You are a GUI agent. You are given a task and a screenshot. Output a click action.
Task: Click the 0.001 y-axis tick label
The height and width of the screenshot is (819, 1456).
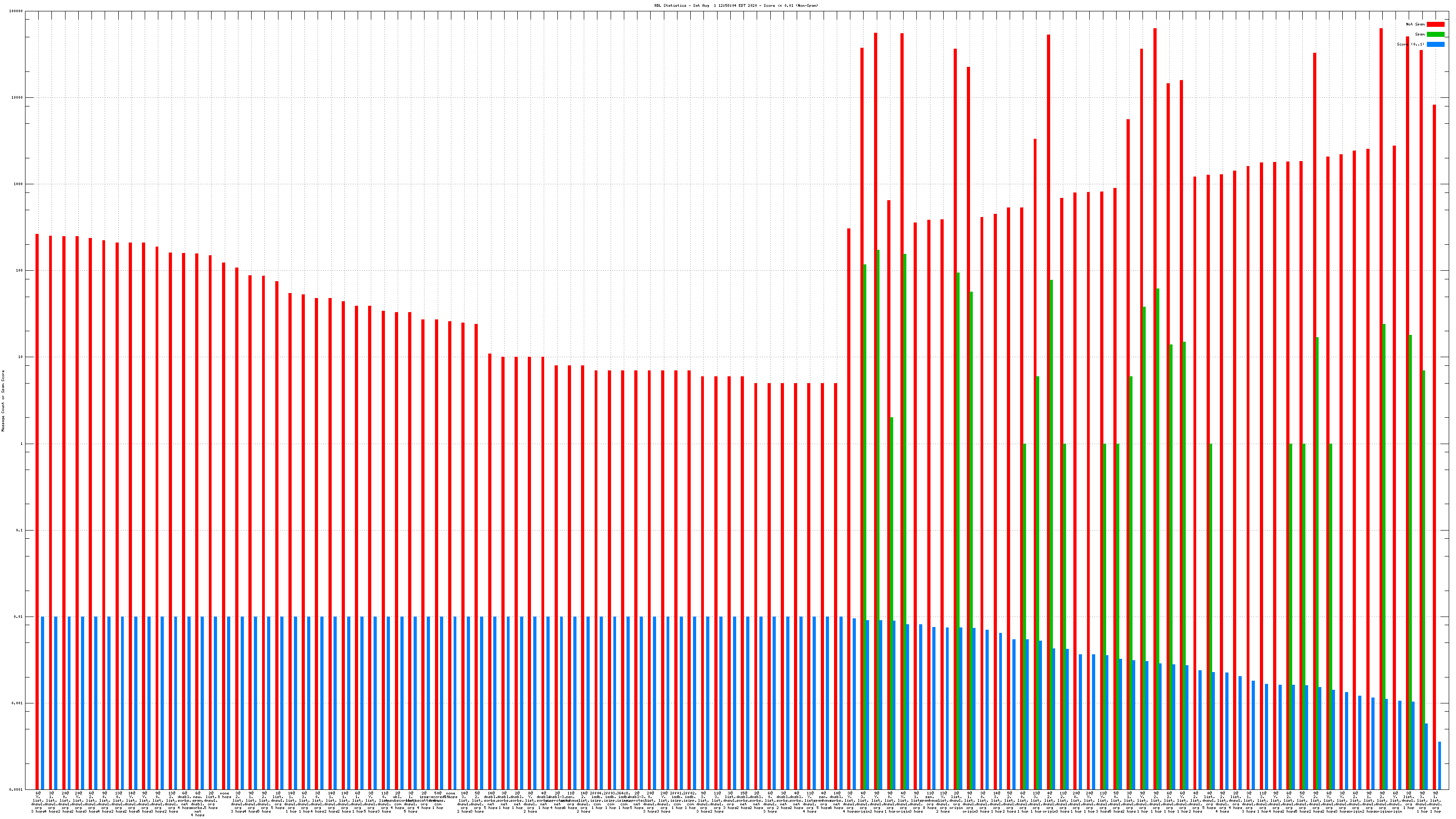(18, 704)
